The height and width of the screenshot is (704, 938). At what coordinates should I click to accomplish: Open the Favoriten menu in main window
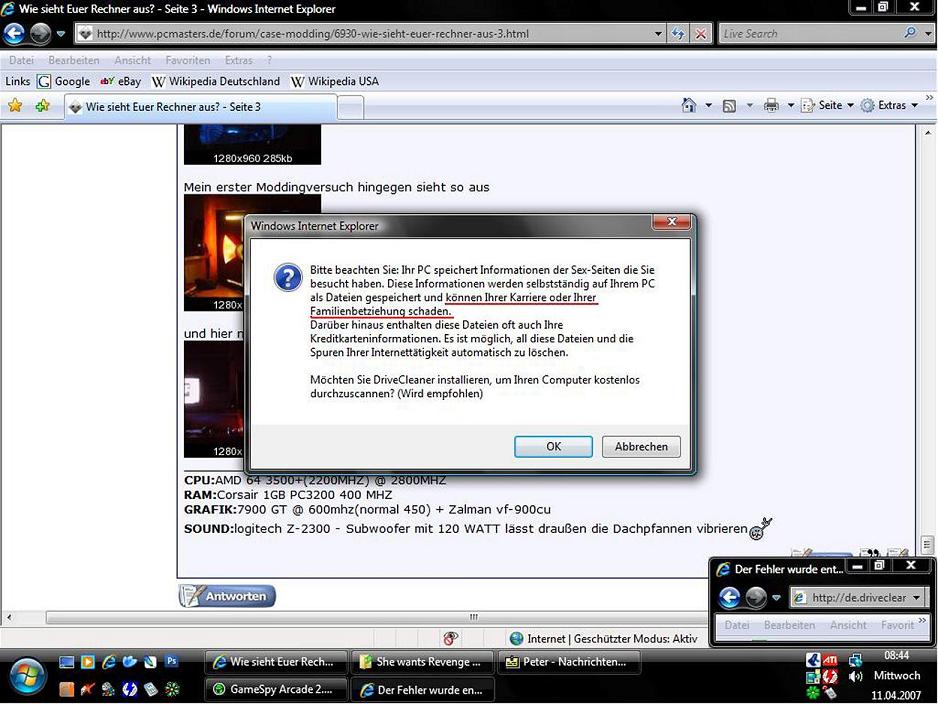click(188, 60)
